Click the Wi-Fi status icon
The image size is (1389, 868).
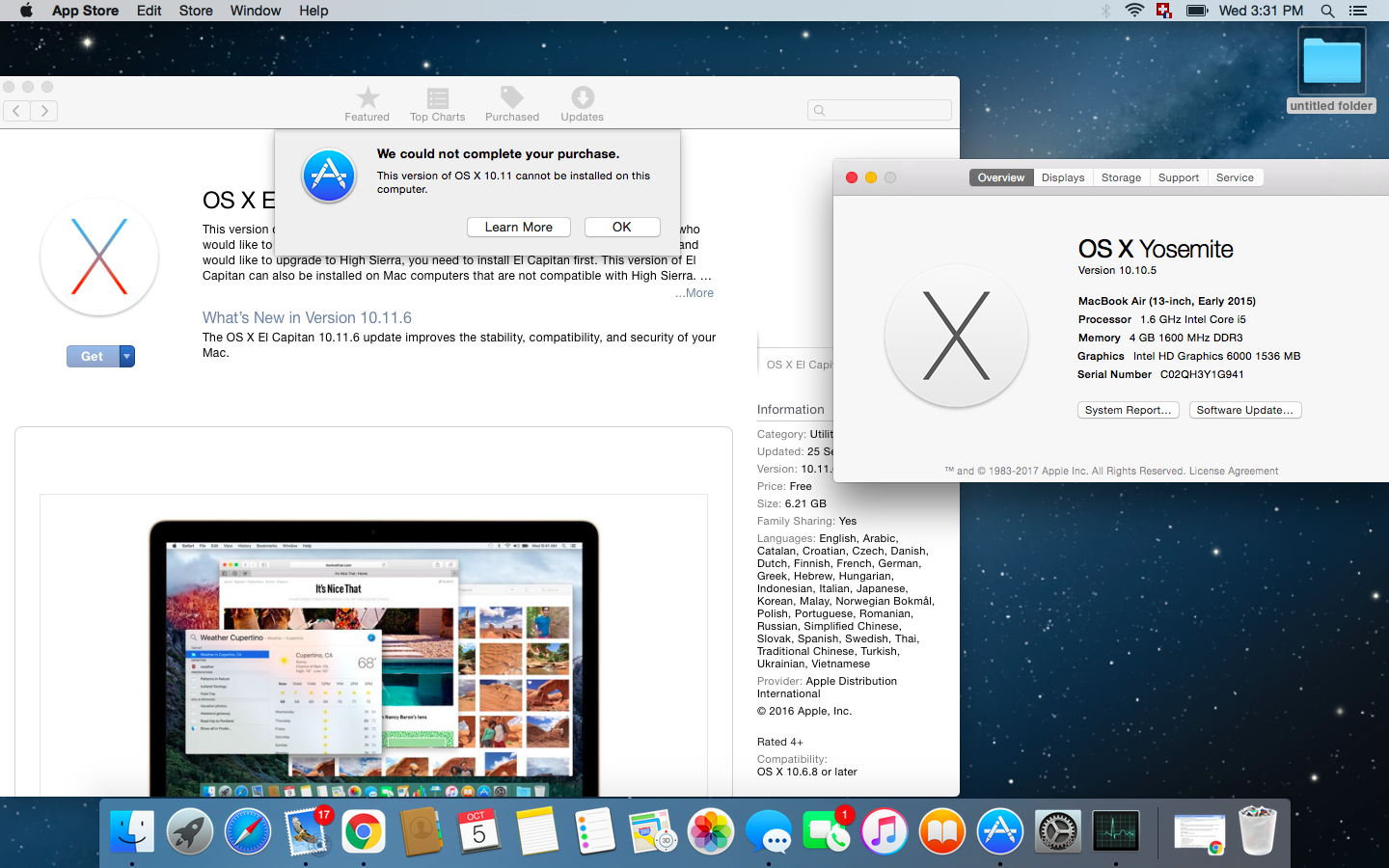[1135, 11]
